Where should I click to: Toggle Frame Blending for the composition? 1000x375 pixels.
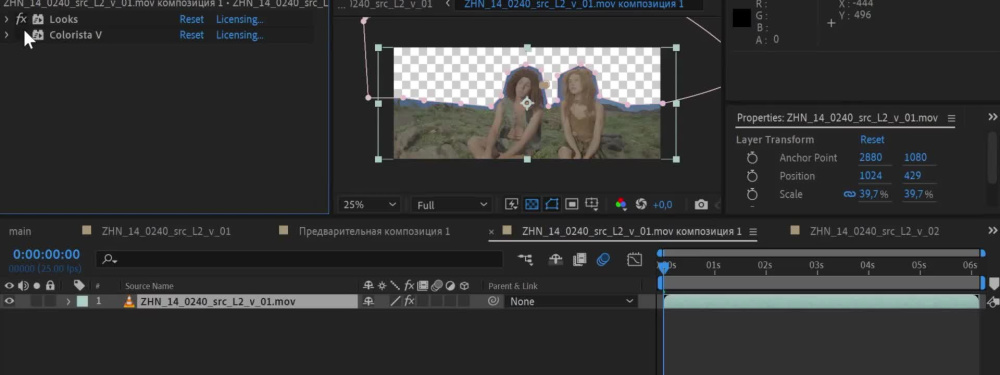click(579, 259)
